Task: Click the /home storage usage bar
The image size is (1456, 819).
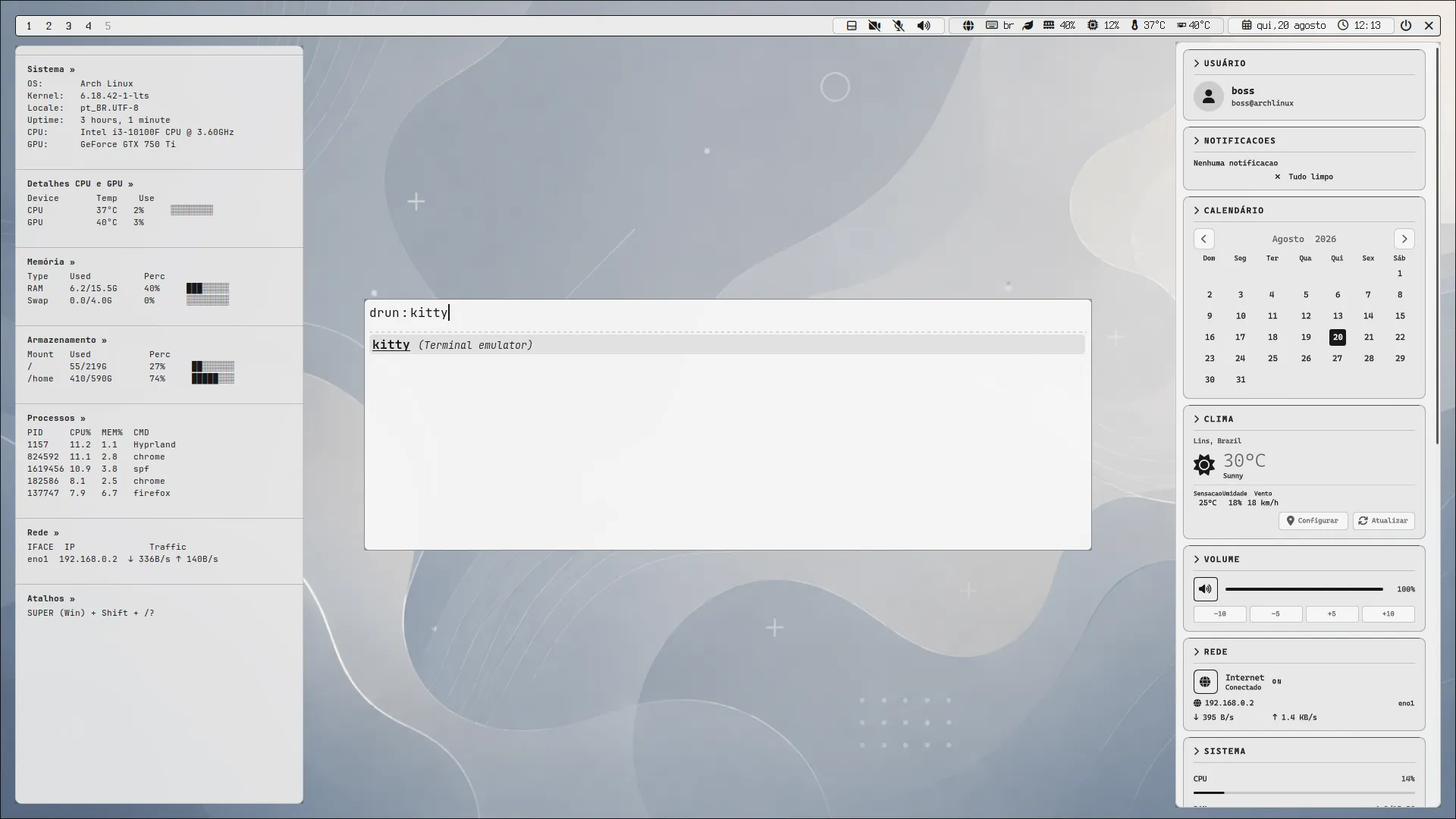Action: pos(213,378)
